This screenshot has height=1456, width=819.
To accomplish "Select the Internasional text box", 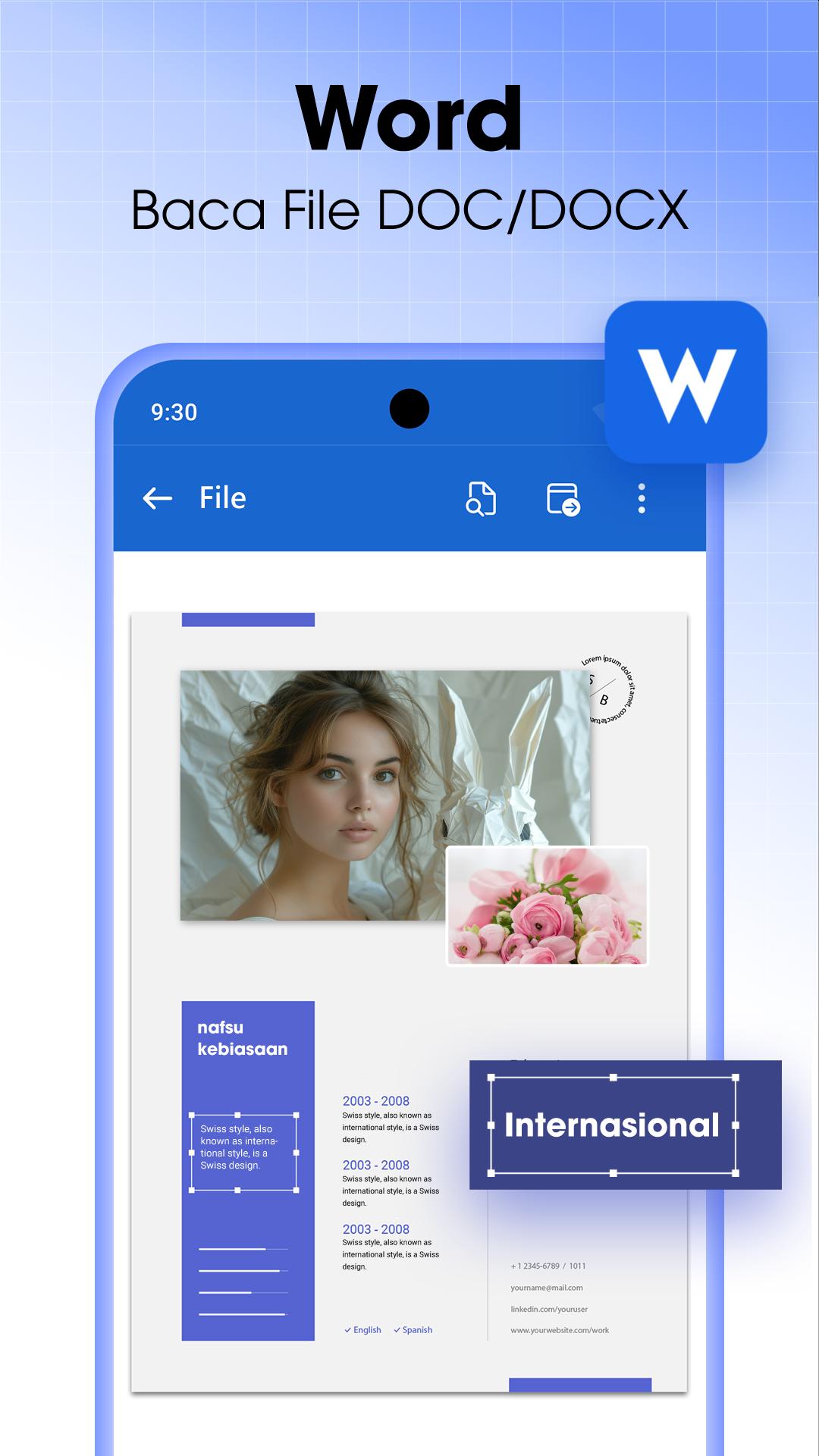I will (613, 1125).
